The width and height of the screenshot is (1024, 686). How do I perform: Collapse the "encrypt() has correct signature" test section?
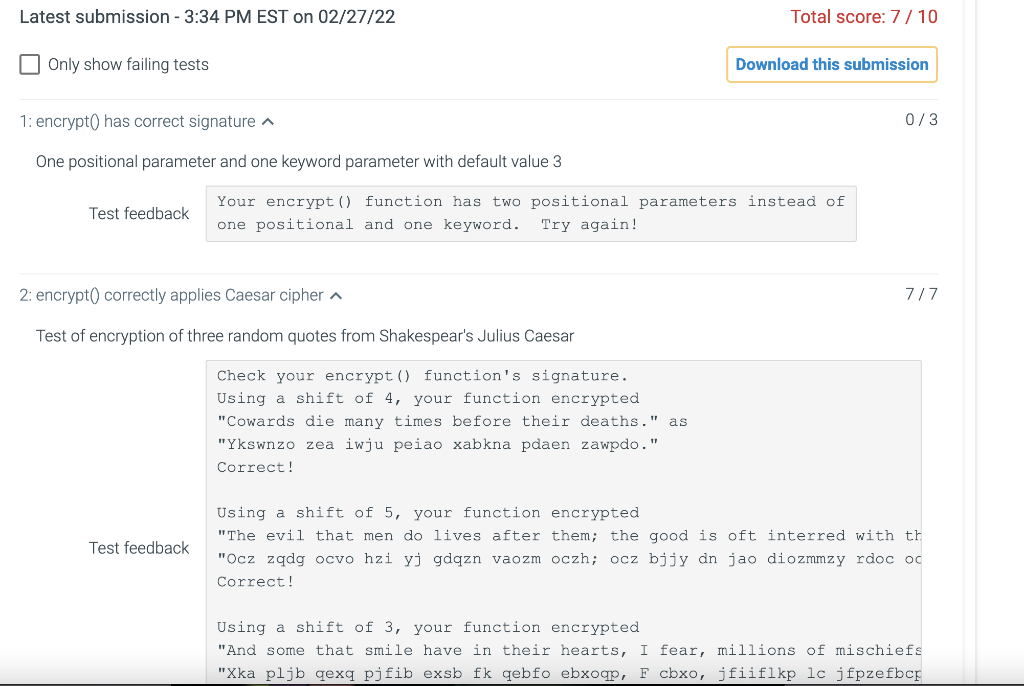(x=266, y=119)
